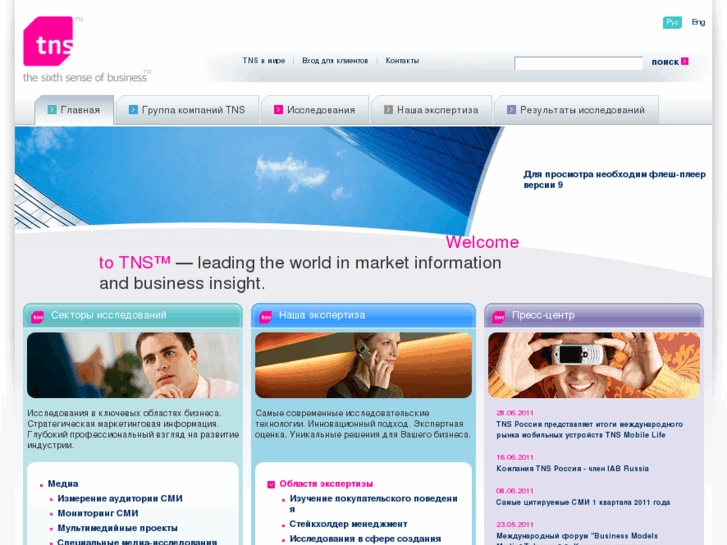This screenshot has width=727, height=545.
Task: Open the Контакты link
Action: pos(402,61)
